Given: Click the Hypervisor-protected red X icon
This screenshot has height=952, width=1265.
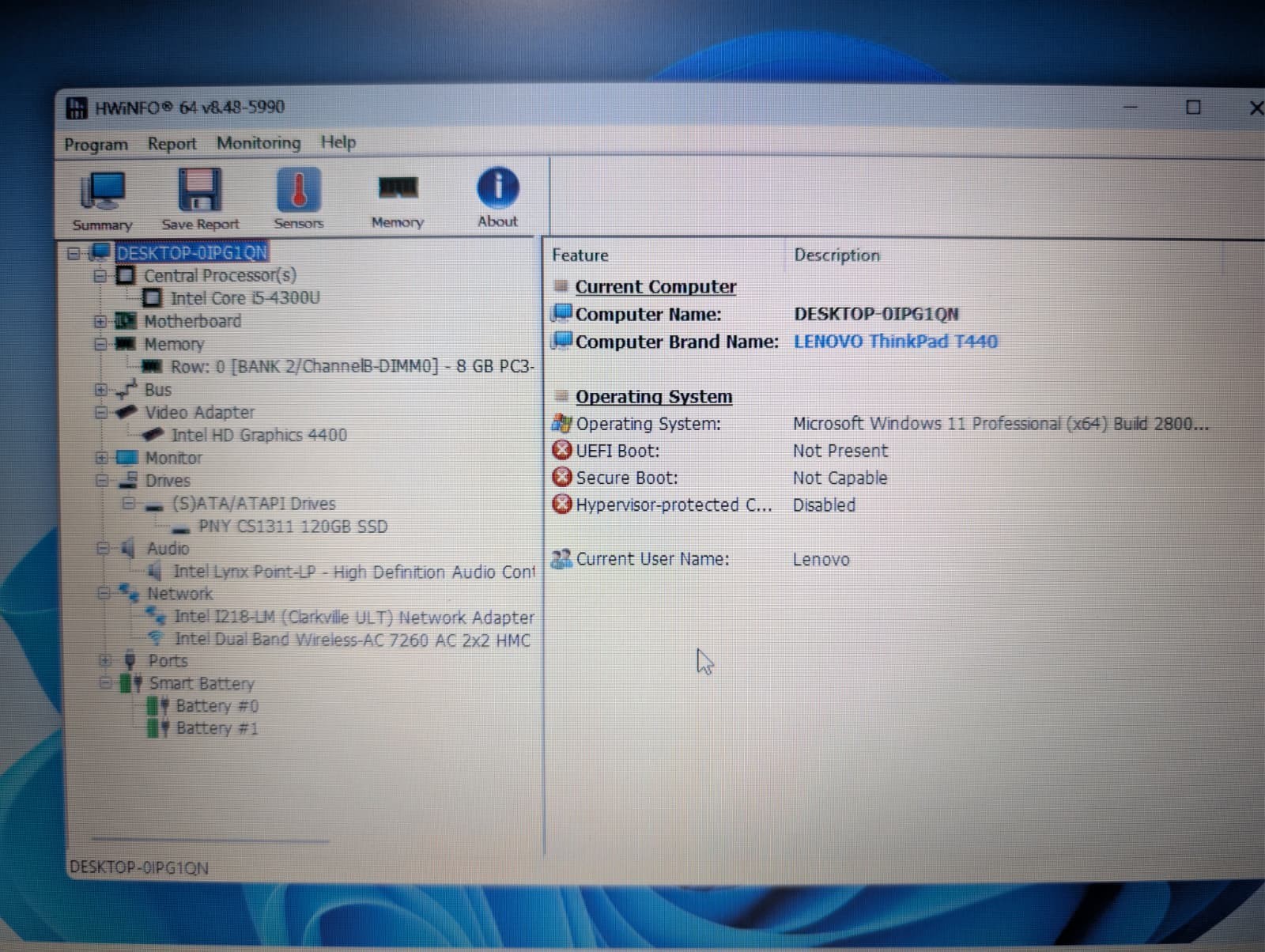Looking at the screenshot, I should click(562, 504).
